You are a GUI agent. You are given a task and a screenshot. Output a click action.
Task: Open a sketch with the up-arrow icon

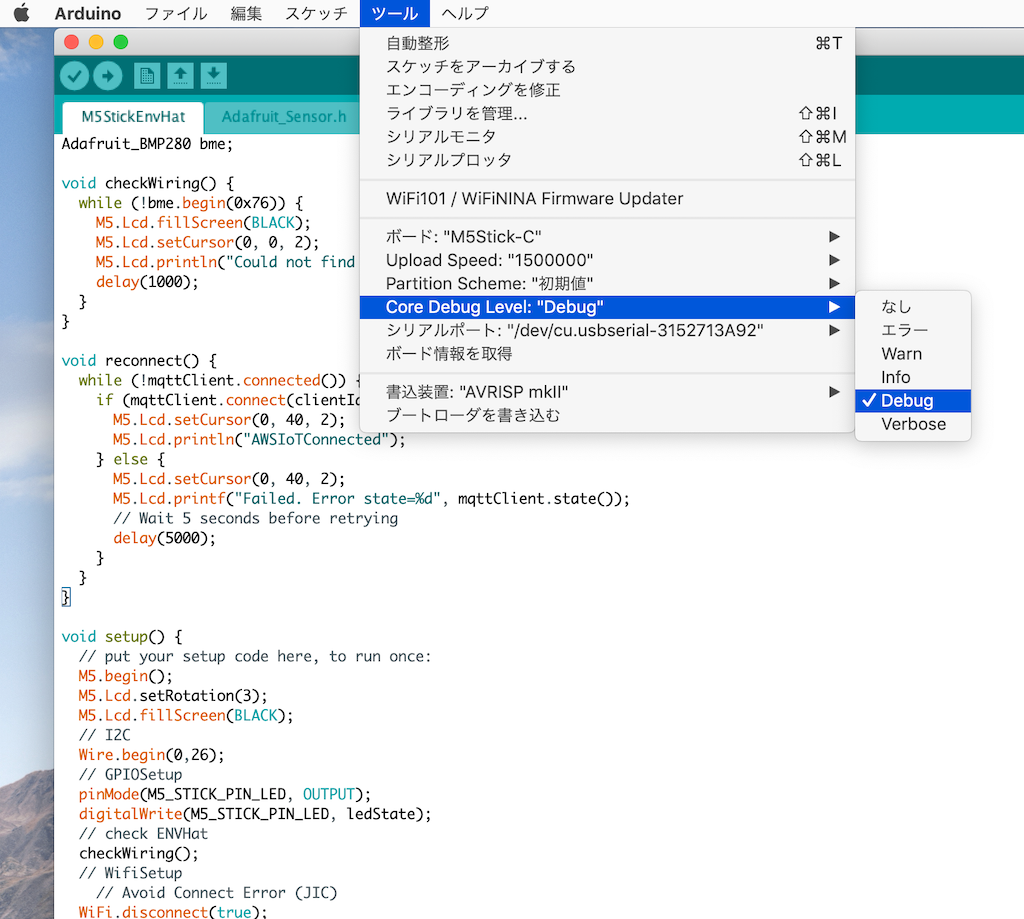(x=180, y=76)
